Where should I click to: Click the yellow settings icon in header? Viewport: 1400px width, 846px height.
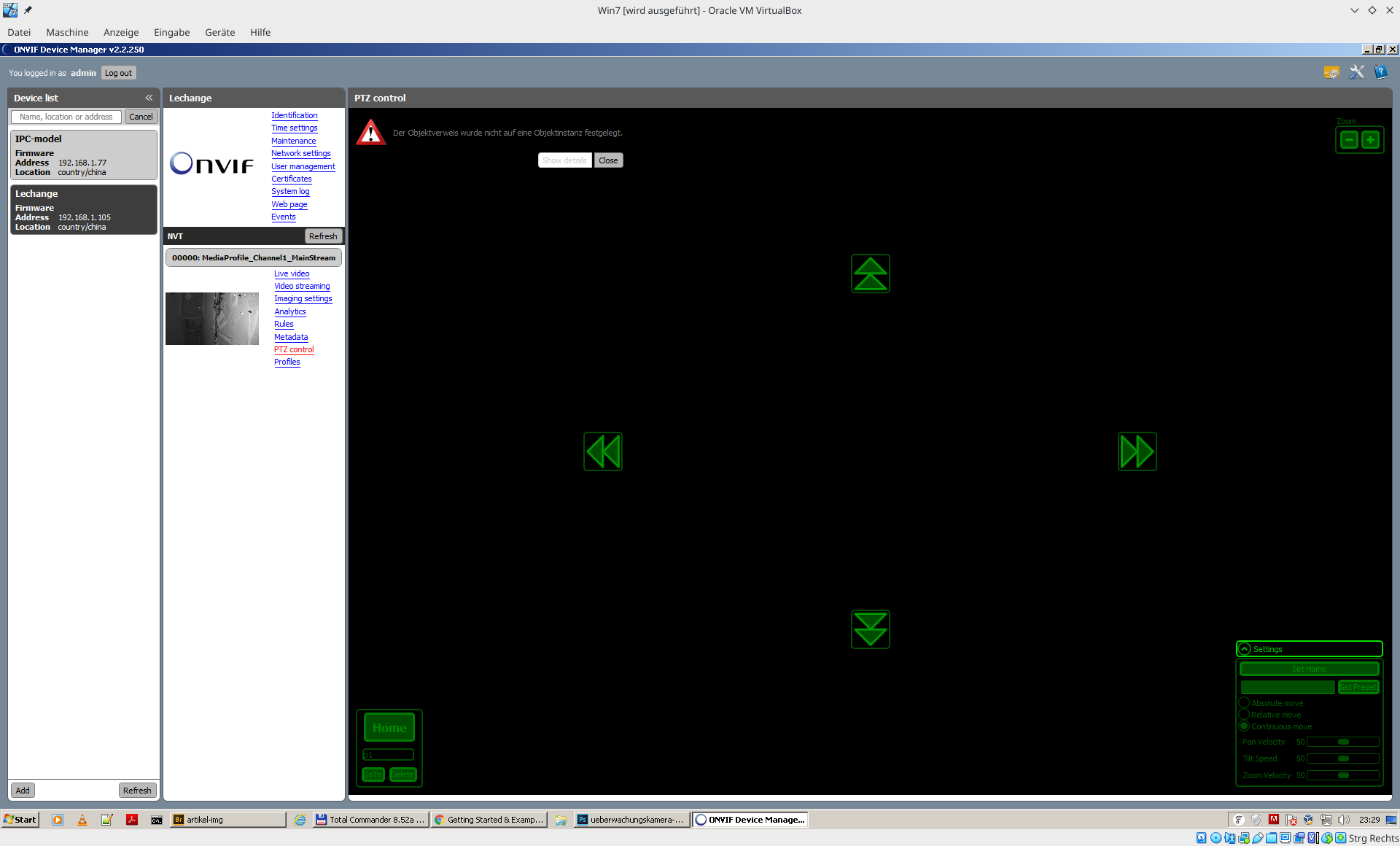[x=1331, y=72]
